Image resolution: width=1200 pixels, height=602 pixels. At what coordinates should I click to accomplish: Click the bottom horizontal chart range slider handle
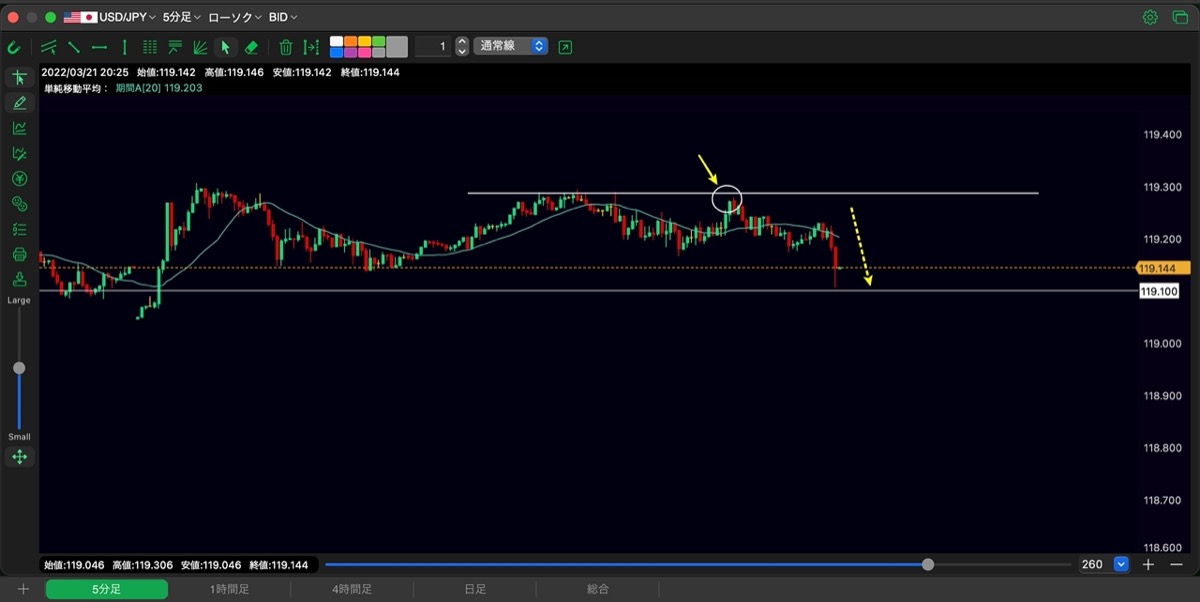pyautogui.click(x=928, y=564)
